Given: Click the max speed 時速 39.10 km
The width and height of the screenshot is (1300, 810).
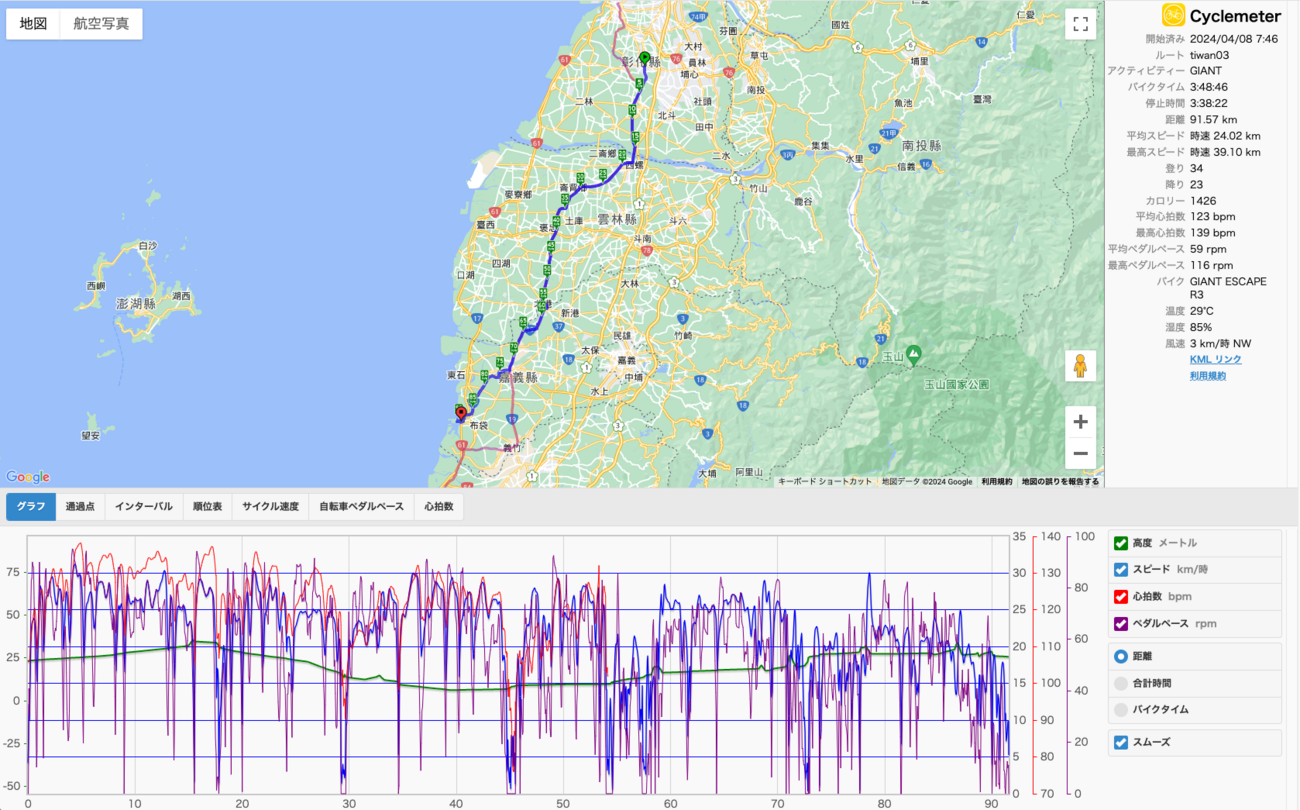Looking at the screenshot, I should click(1225, 152).
